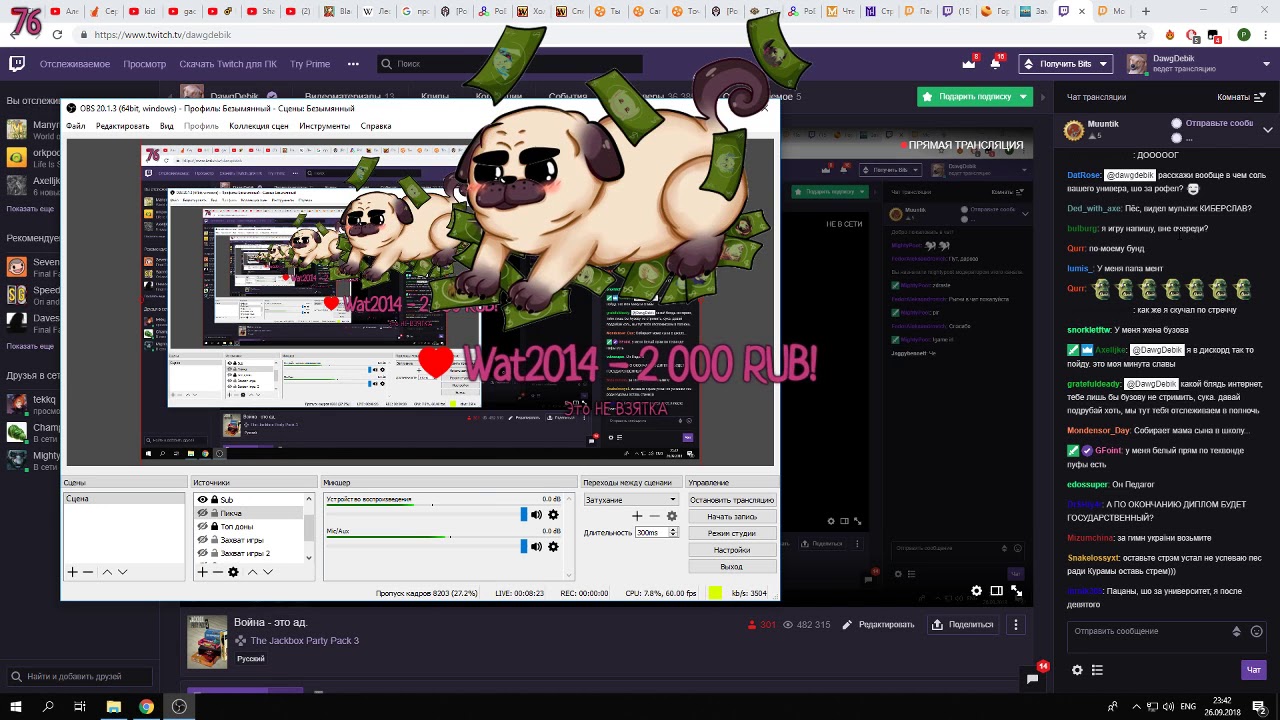
Task: Open the Файл menu in OBS
Action: click(x=75, y=126)
